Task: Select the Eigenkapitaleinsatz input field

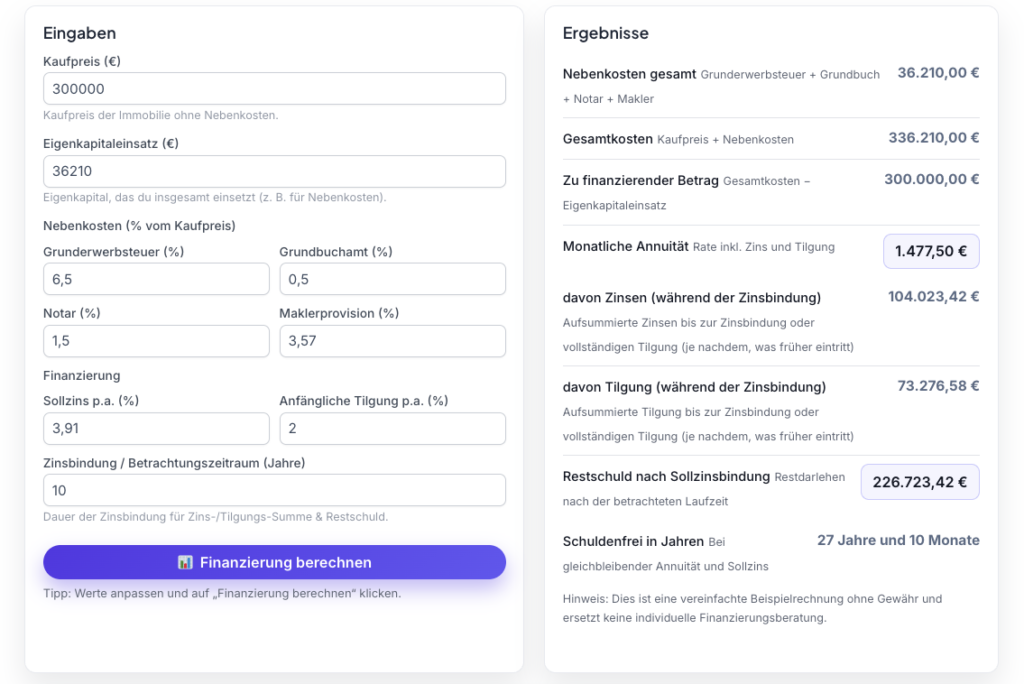Action: coord(274,171)
